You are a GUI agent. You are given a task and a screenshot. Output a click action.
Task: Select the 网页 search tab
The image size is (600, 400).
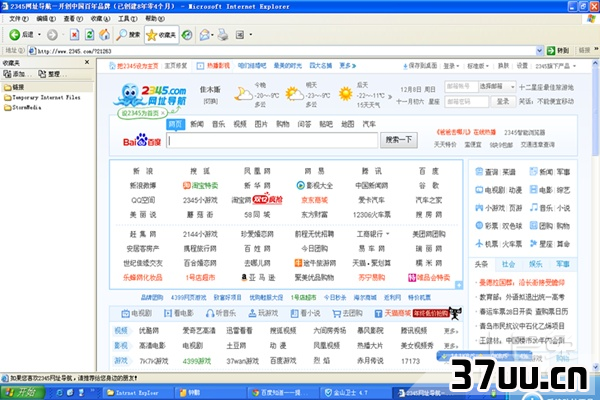tap(176, 124)
